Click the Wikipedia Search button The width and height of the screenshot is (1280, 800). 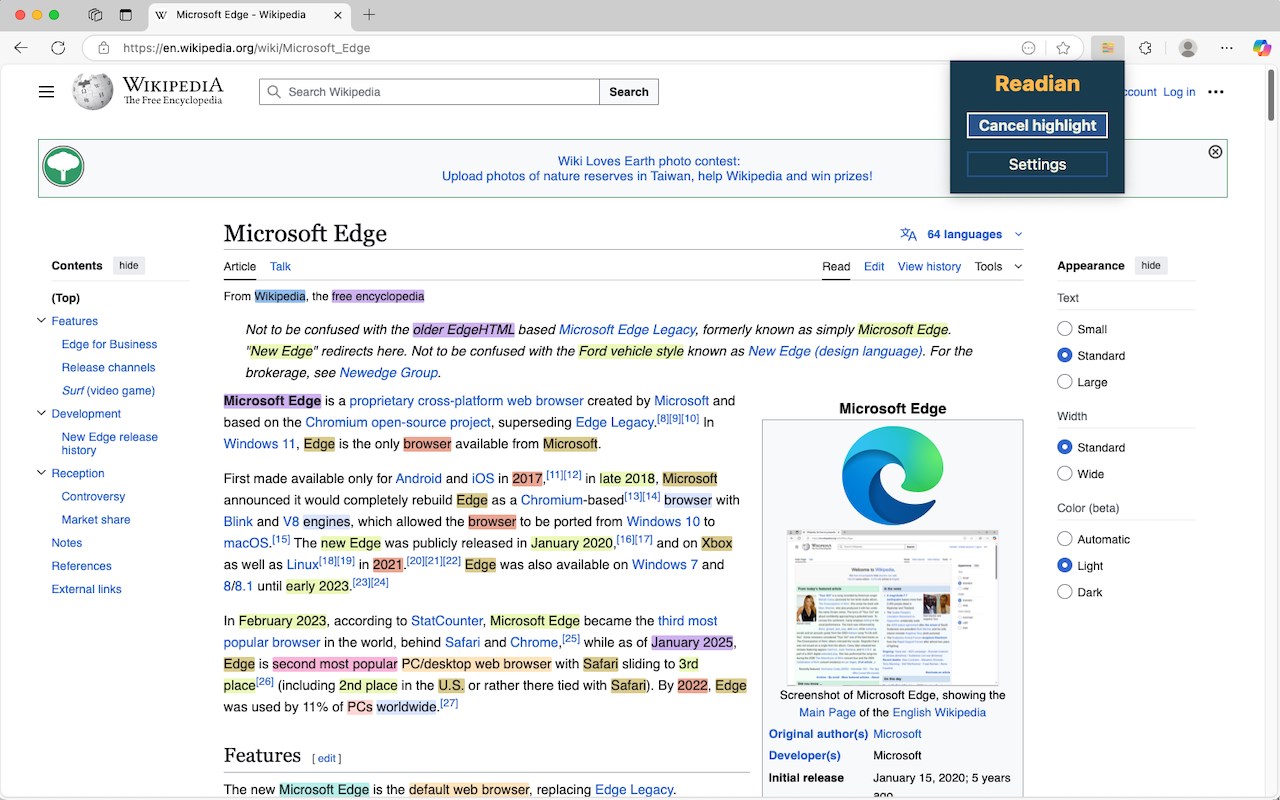(x=629, y=92)
